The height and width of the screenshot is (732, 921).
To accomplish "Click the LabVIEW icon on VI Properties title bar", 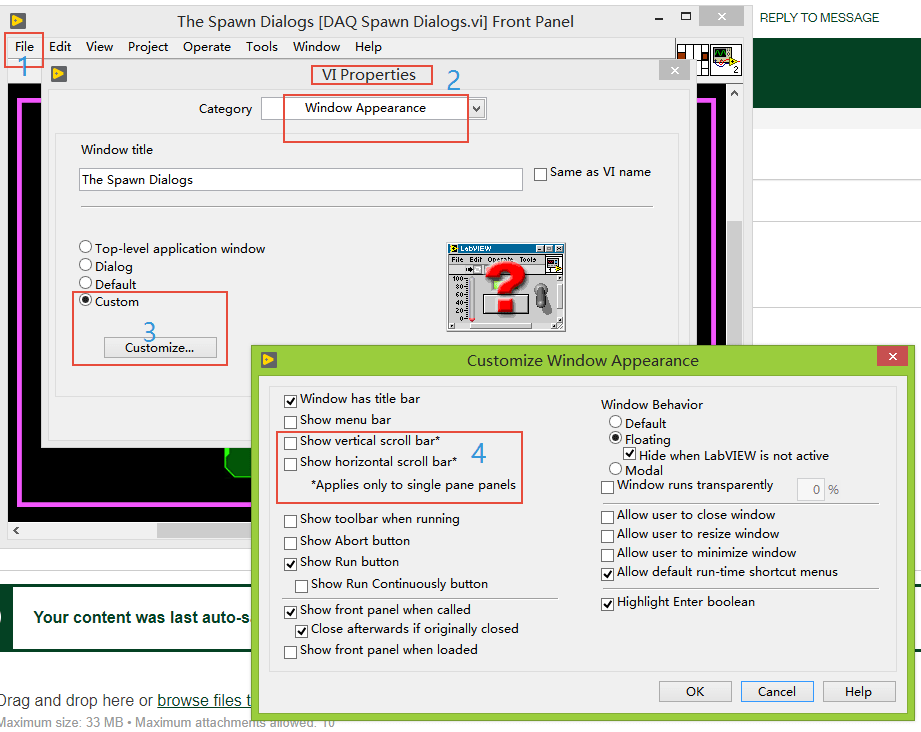I will click(60, 73).
